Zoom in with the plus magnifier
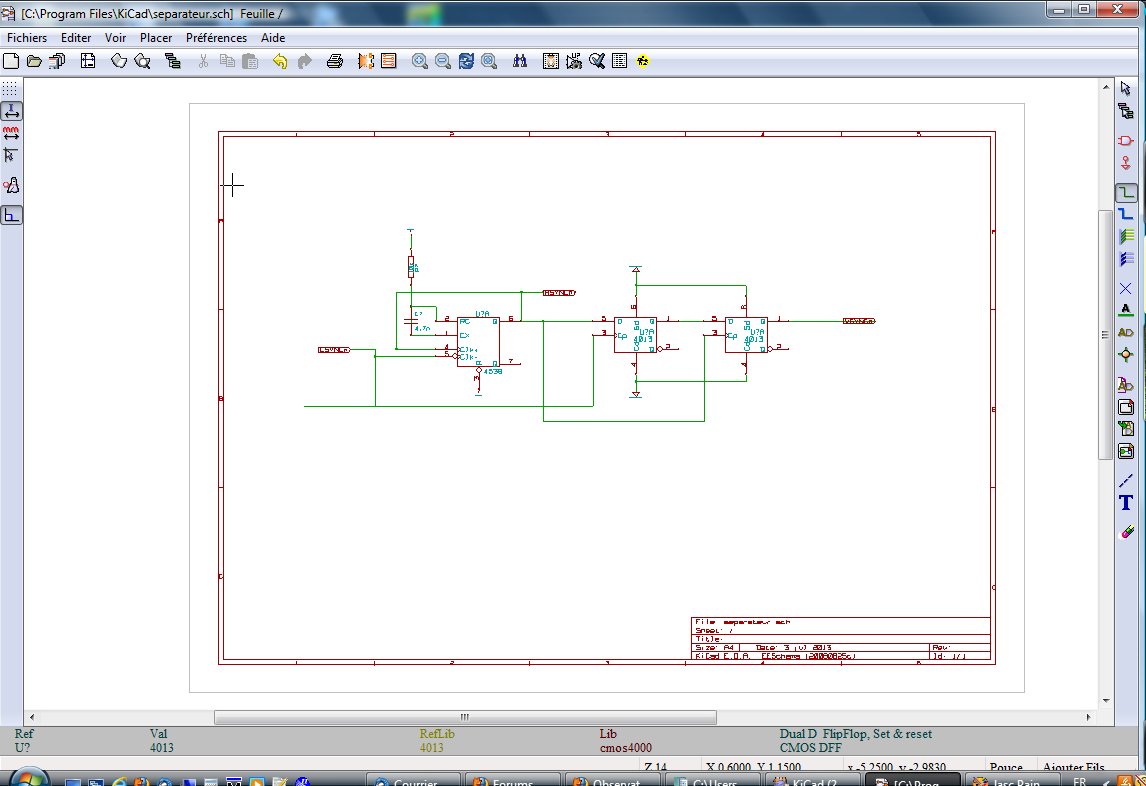Image resolution: width=1146 pixels, height=786 pixels. pyautogui.click(x=420, y=61)
